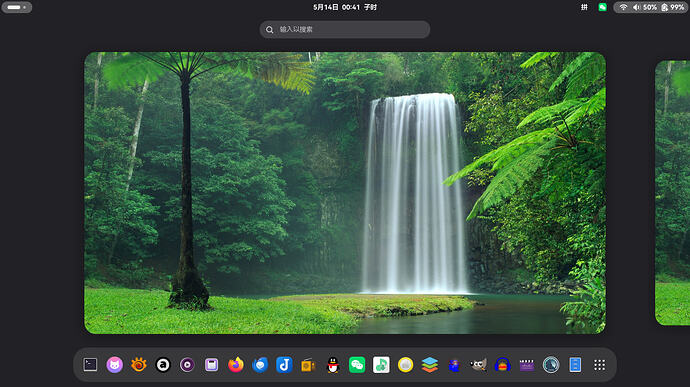
Task: Launch the green music note app
Action: click(381, 365)
